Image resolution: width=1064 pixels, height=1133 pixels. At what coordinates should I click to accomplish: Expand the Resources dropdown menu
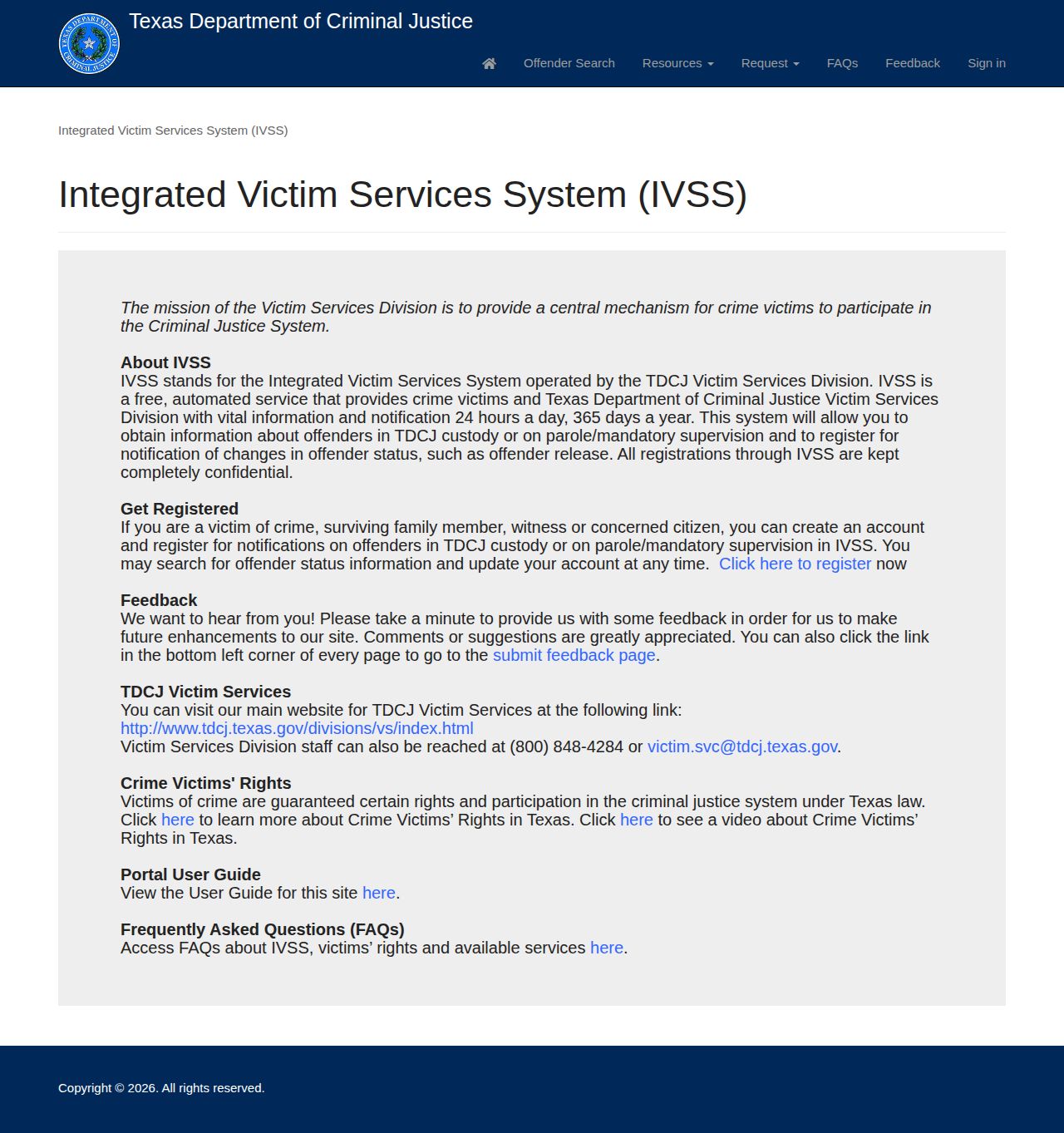click(x=678, y=63)
